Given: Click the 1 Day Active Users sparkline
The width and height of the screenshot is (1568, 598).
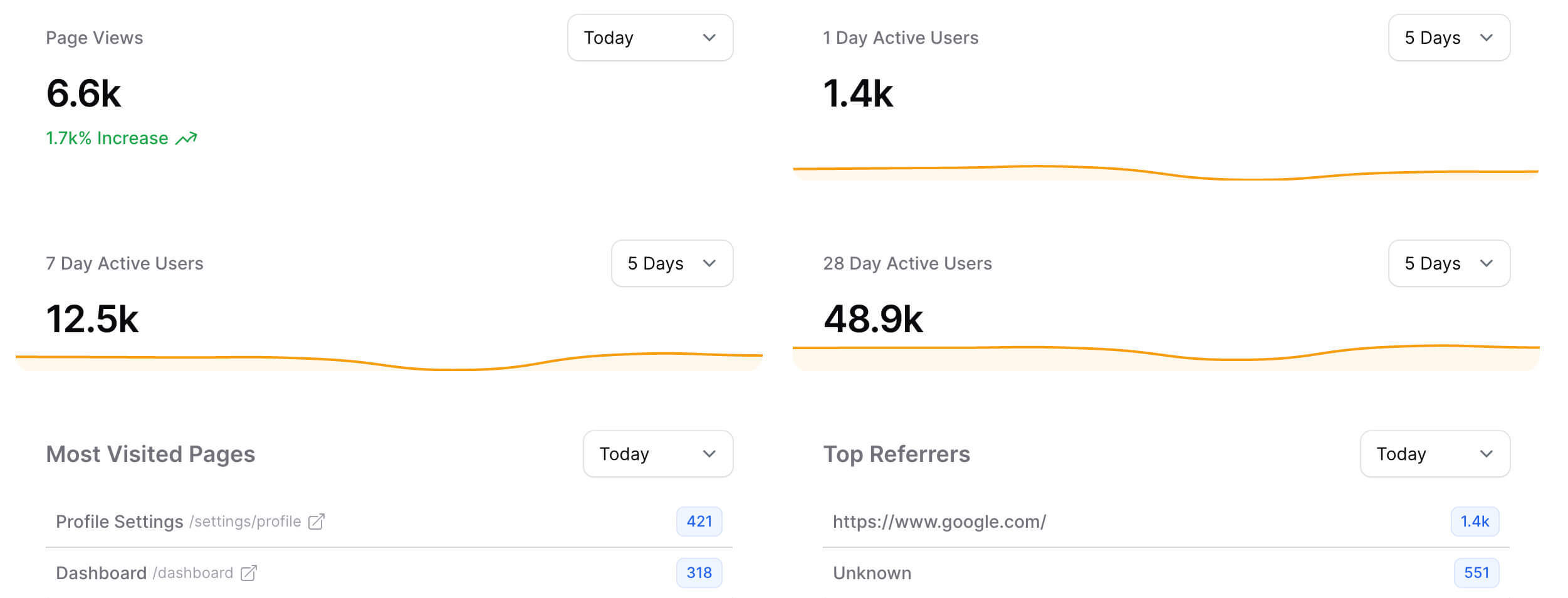Looking at the screenshot, I should pos(1166,172).
